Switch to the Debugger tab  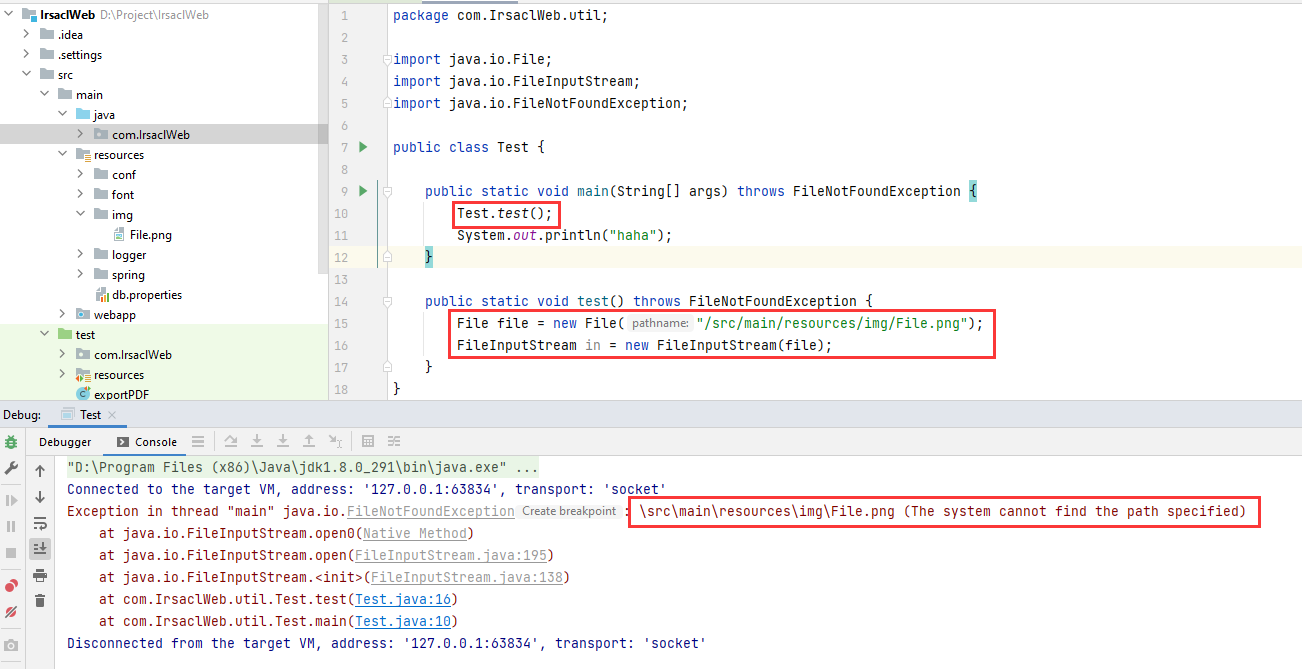[64, 441]
